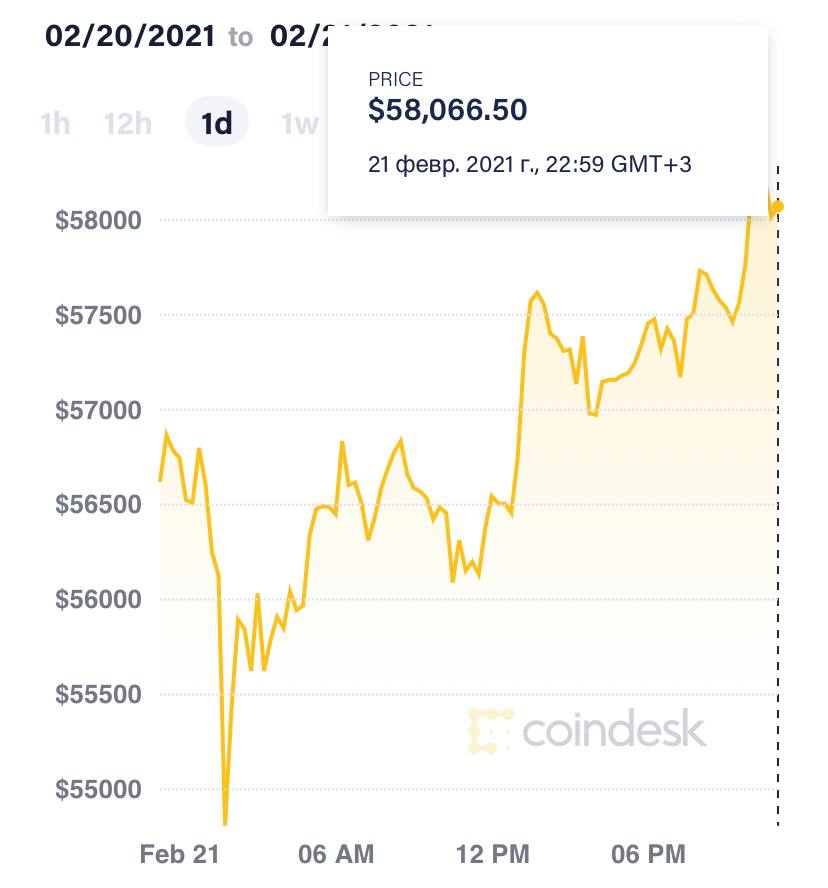Switch to the 1w time range
The height and width of the screenshot is (888, 828).
click(301, 124)
